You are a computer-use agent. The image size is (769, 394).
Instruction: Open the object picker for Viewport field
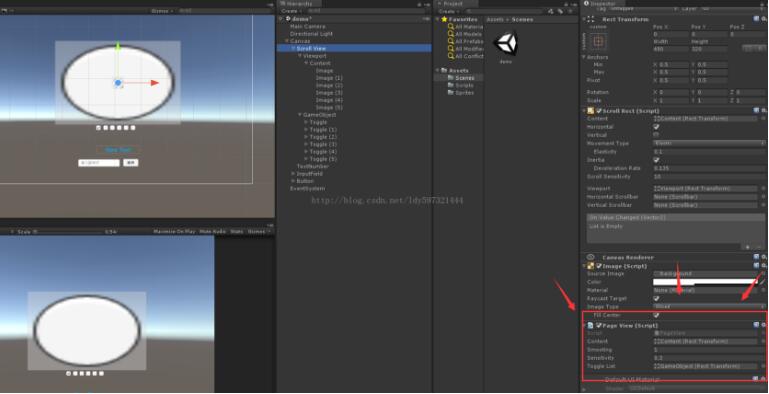coord(763,188)
